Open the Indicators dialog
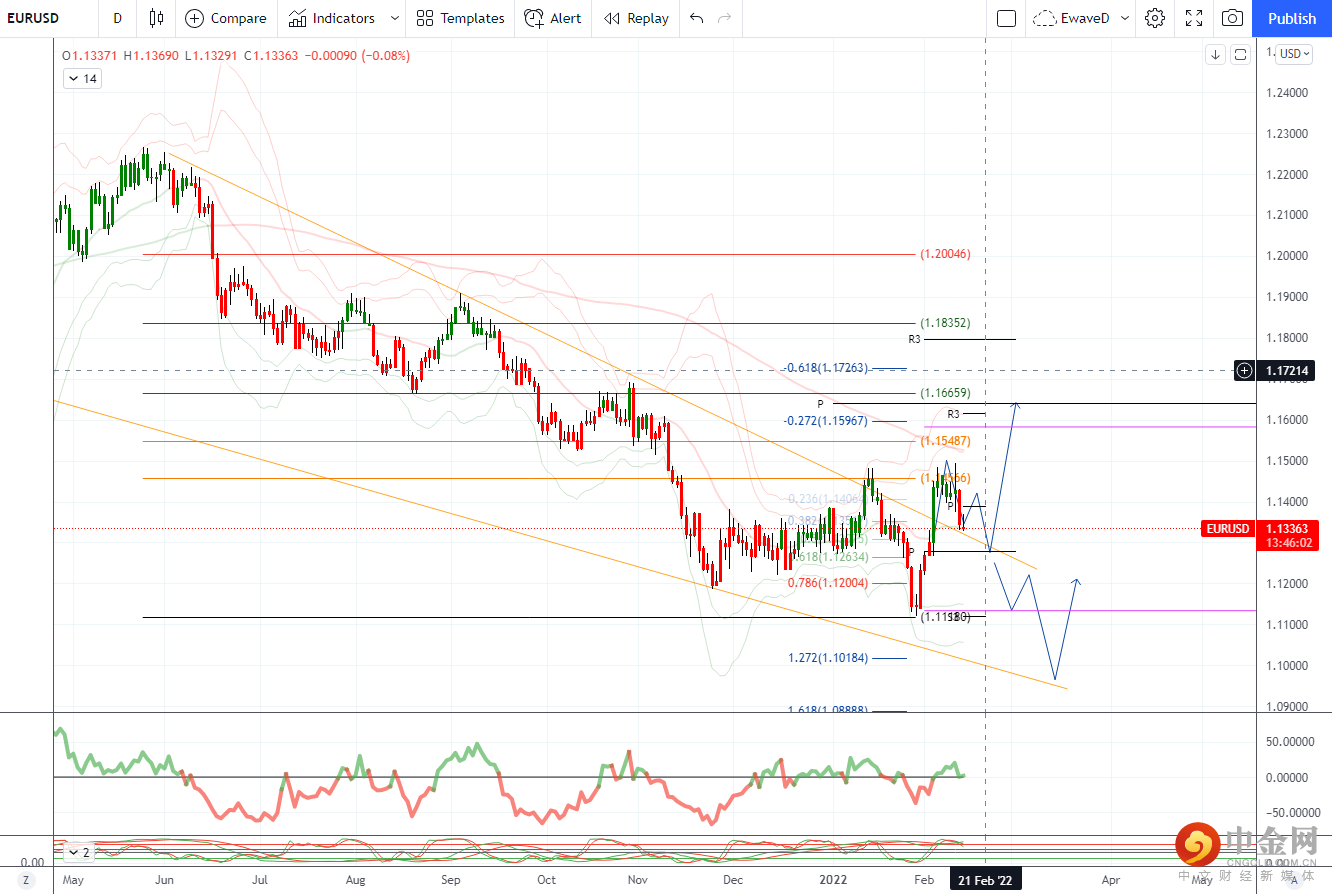 (332, 18)
